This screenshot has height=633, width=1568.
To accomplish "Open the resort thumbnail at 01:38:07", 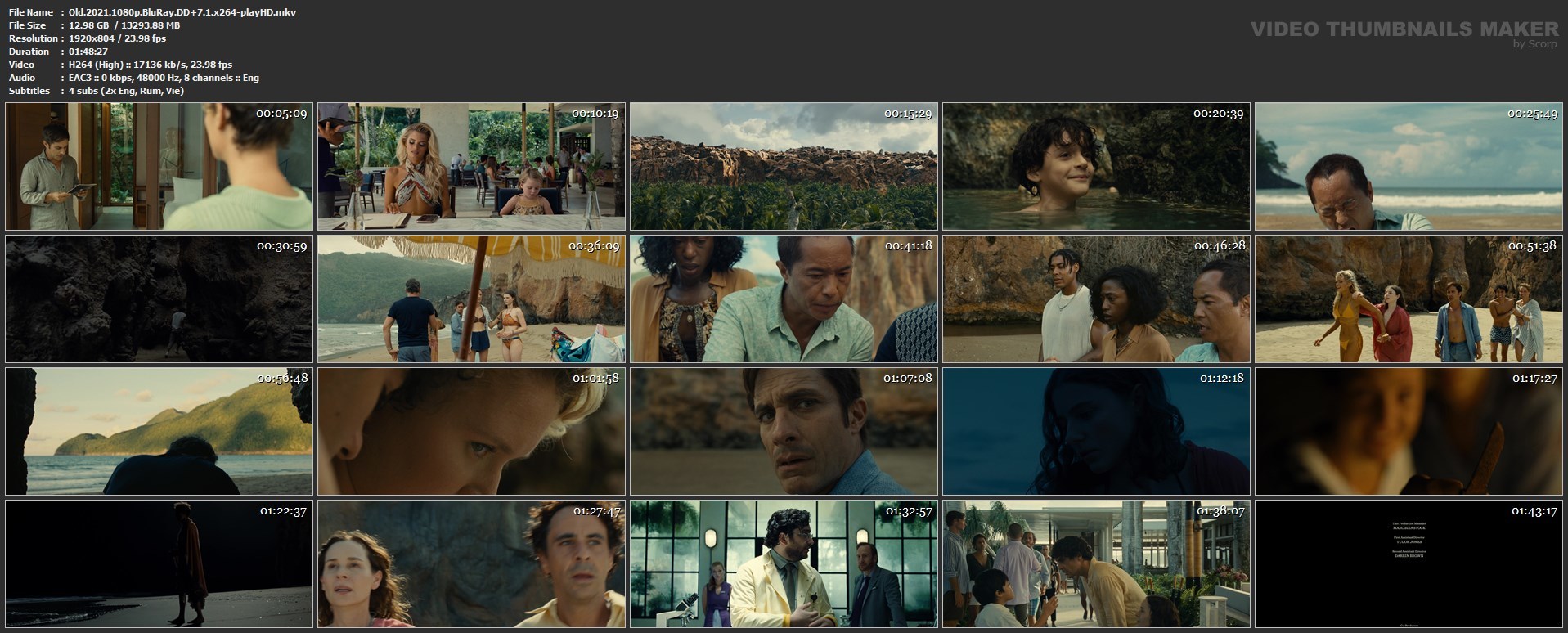I will pyautogui.click(x=1096, y=563).
